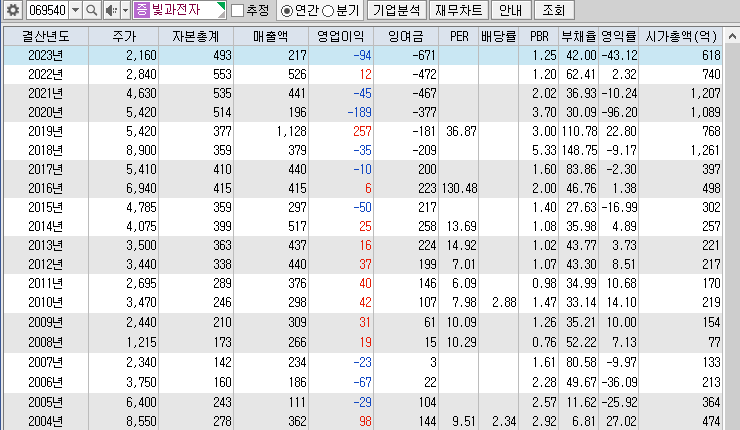The image size is (740, 430).
Task: Open the stock code 069540 dropdown arrow
Action: point(76,10)
